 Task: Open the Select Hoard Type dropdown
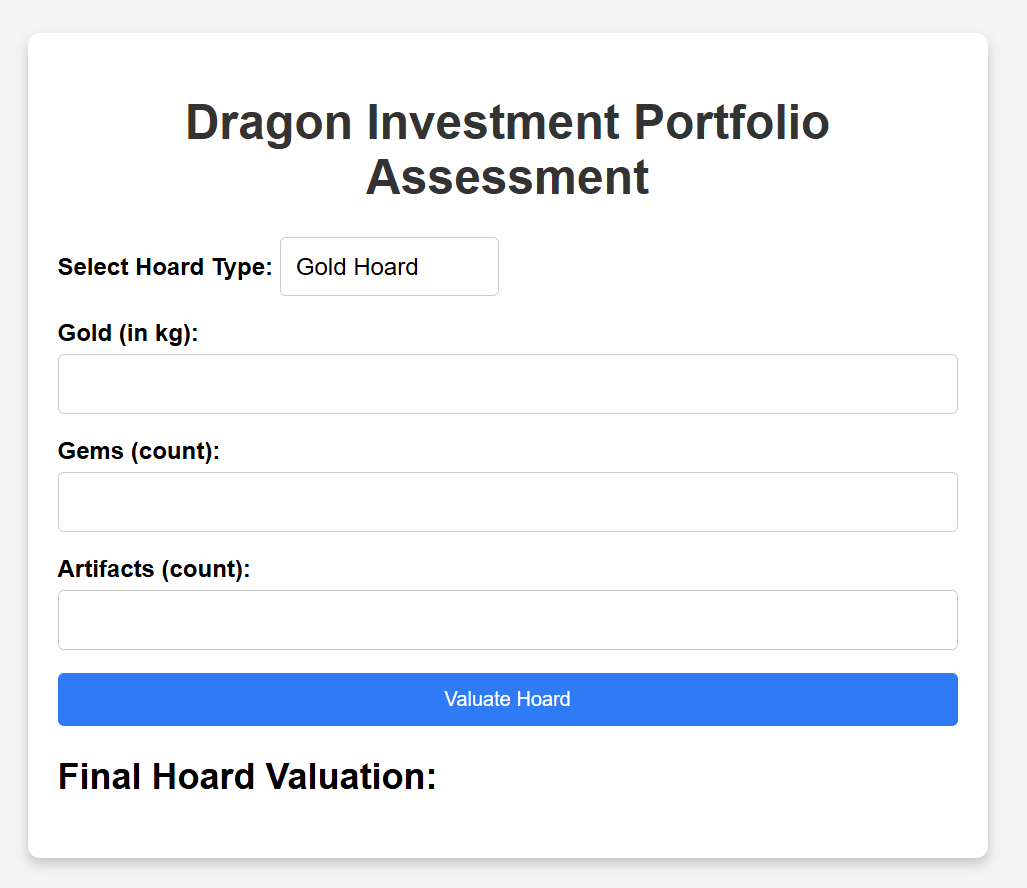click(x=389, y=267)
